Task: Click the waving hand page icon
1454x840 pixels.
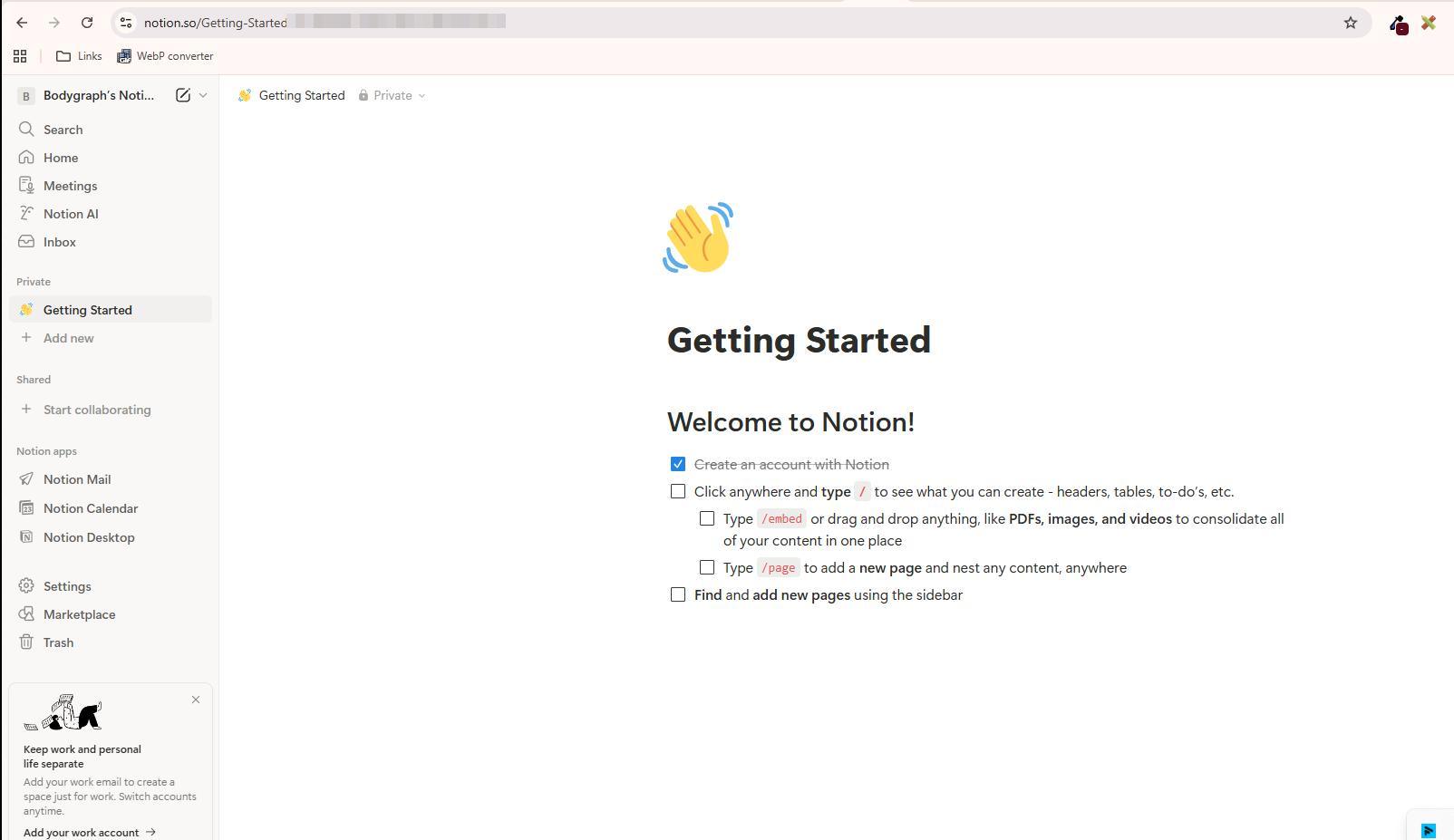Action: coord(697,237)
